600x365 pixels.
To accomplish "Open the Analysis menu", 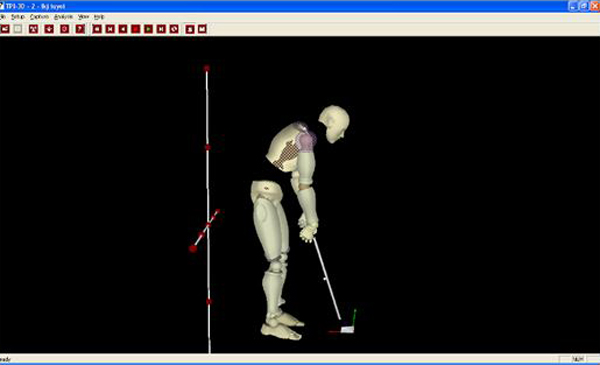I will point(63,17).
